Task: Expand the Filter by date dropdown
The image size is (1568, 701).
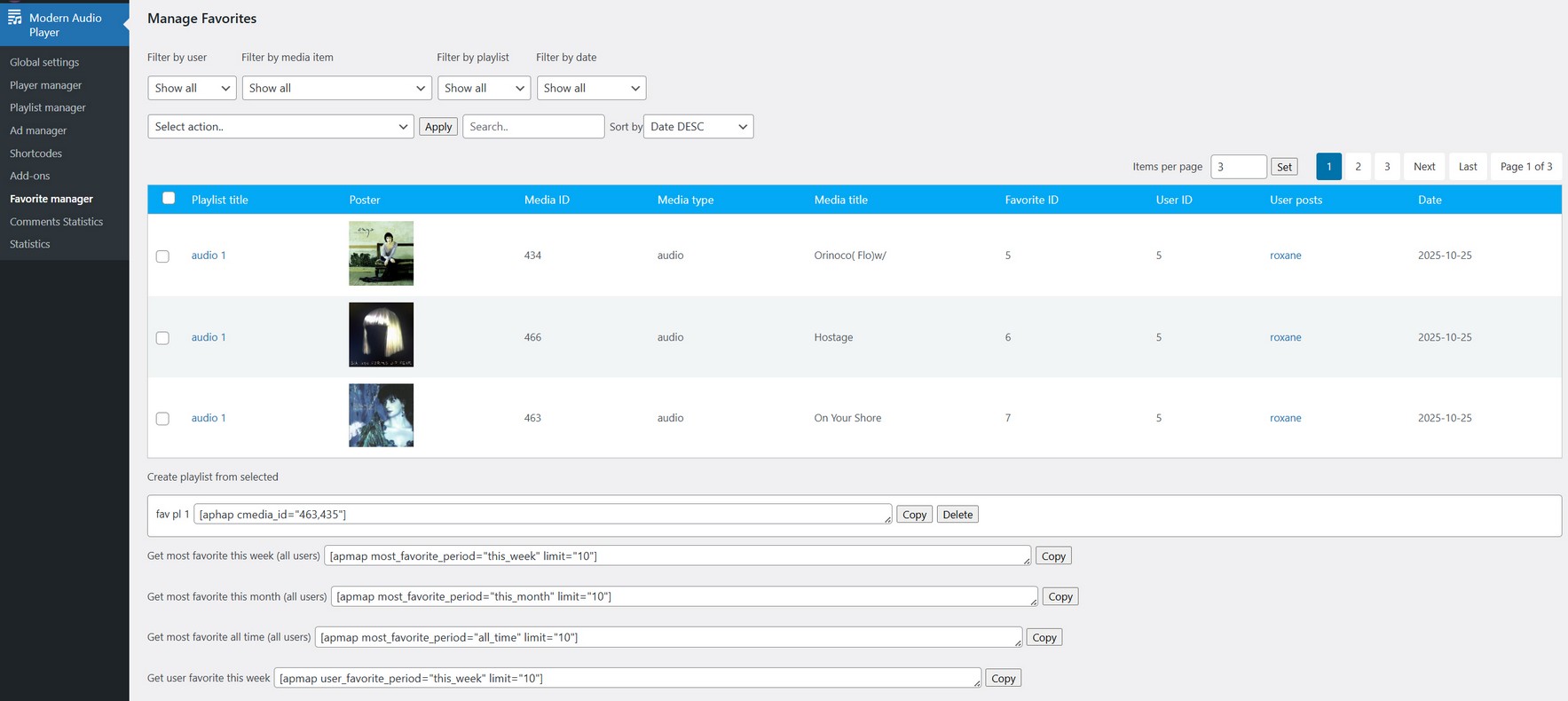Action: point(591,88)
